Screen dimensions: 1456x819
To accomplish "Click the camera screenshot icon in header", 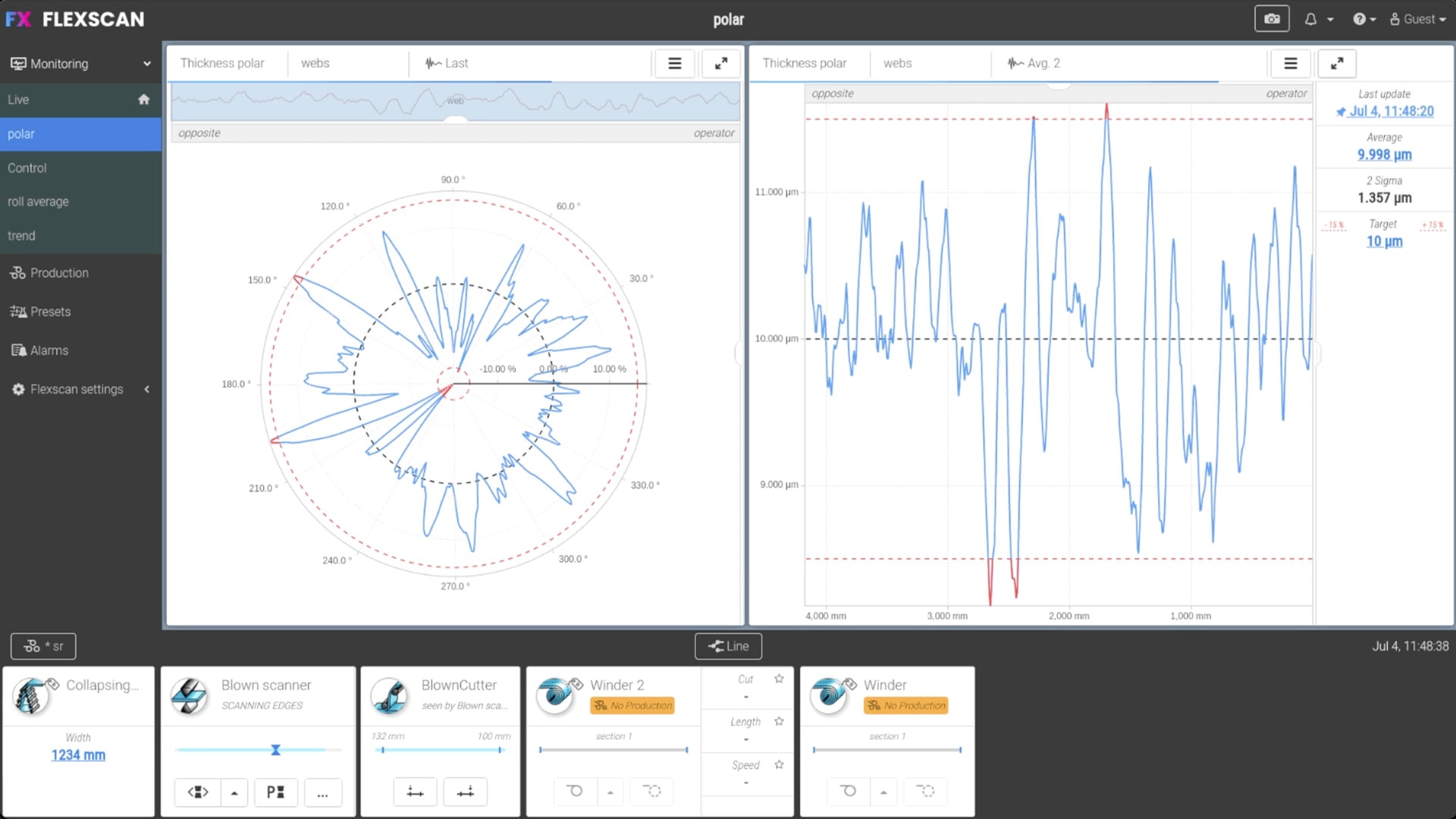I will tap(1272, 19).
